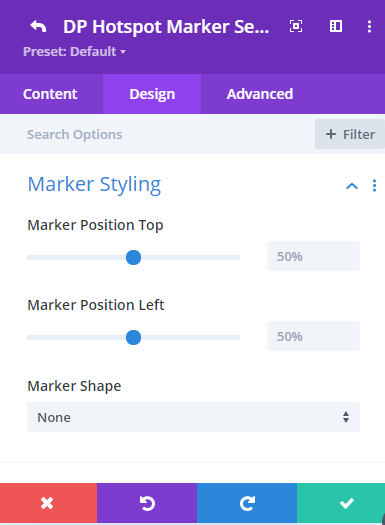Switch to the Advanced tab
The width and height of the screenshot is (385, 525).
(260, 94)
